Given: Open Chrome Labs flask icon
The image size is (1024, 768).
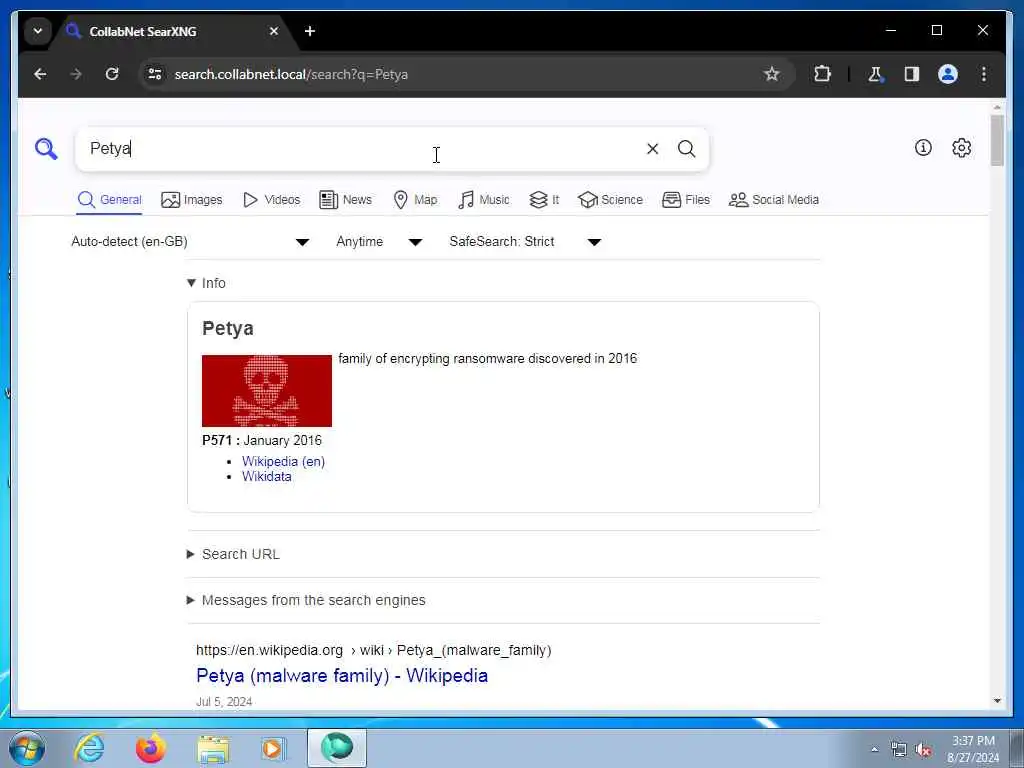Looking at the screenshot, I should [x=875, y=74].
